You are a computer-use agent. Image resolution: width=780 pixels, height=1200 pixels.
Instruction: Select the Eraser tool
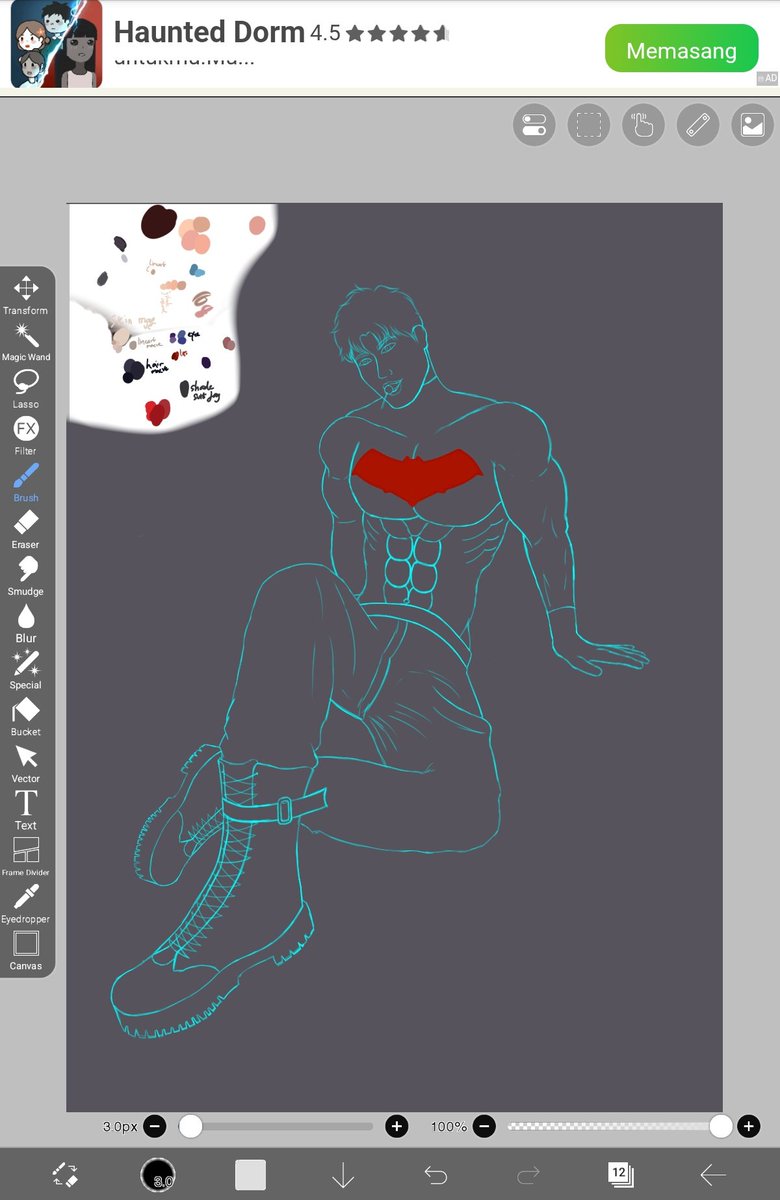pos(26,530)
